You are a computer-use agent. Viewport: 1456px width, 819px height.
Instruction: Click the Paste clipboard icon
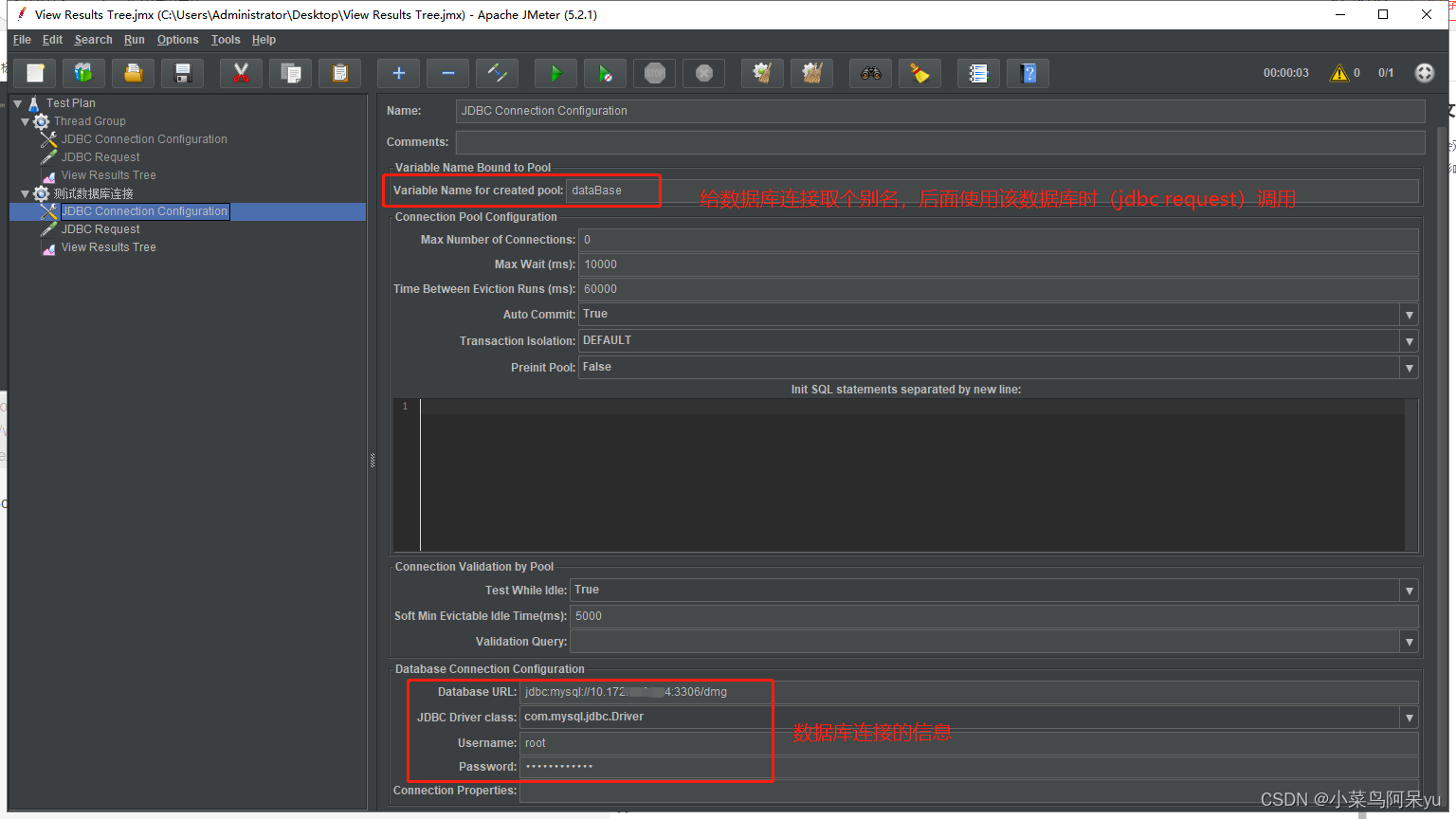coord(340,73)
